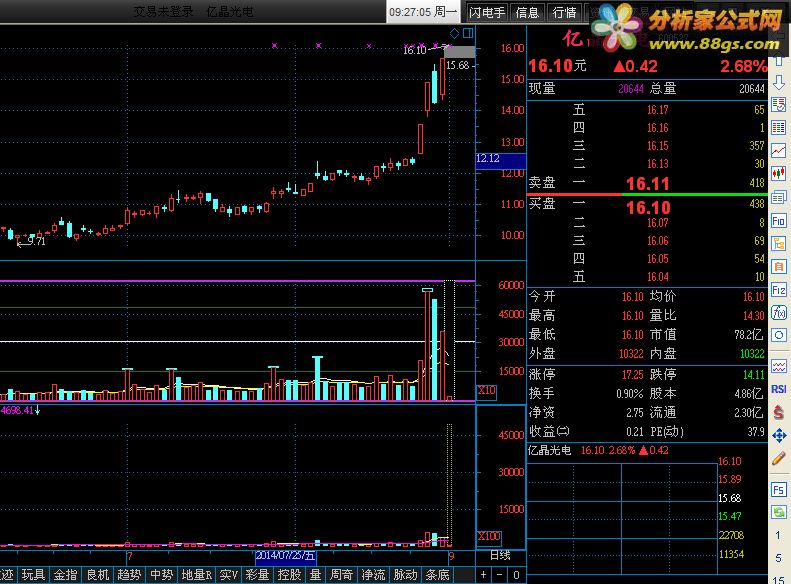Click the circle-in-box sidebar icon
The image size is (791, 584).
[x=779, y=335]
